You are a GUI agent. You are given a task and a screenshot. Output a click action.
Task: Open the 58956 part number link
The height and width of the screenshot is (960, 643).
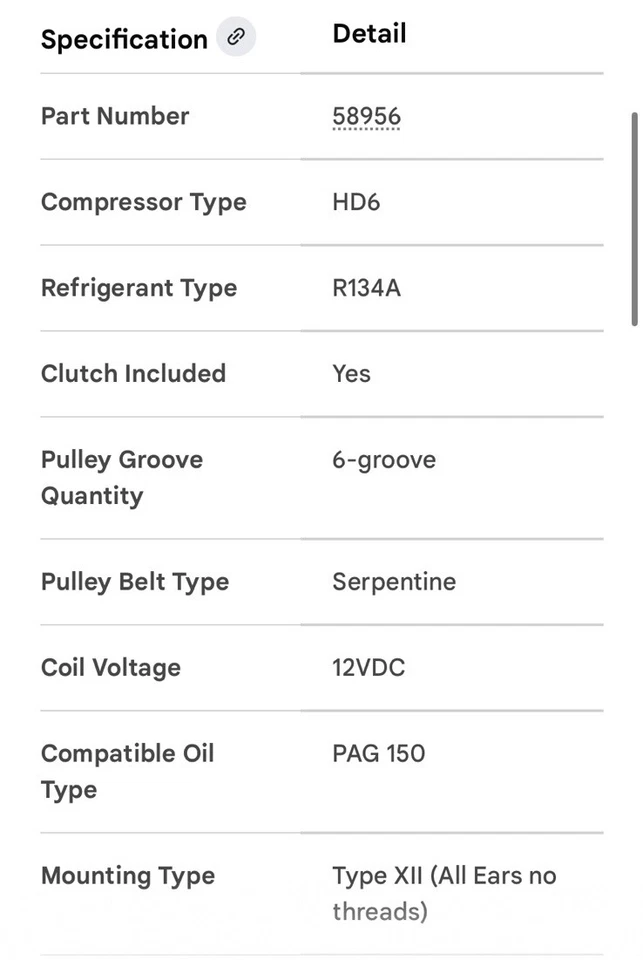(x=366, y=117)
